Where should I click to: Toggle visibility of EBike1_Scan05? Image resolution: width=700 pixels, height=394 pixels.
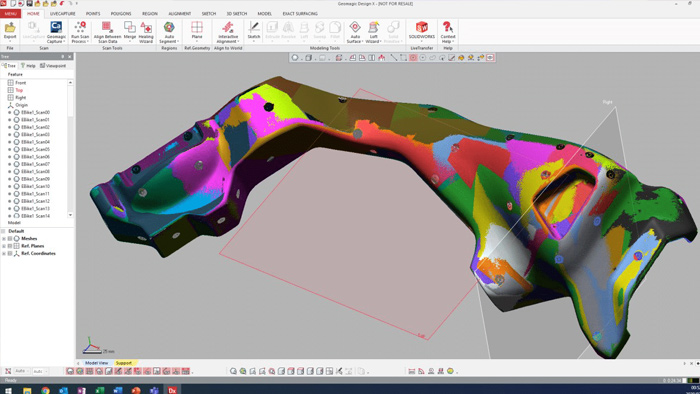click(10, 149)
